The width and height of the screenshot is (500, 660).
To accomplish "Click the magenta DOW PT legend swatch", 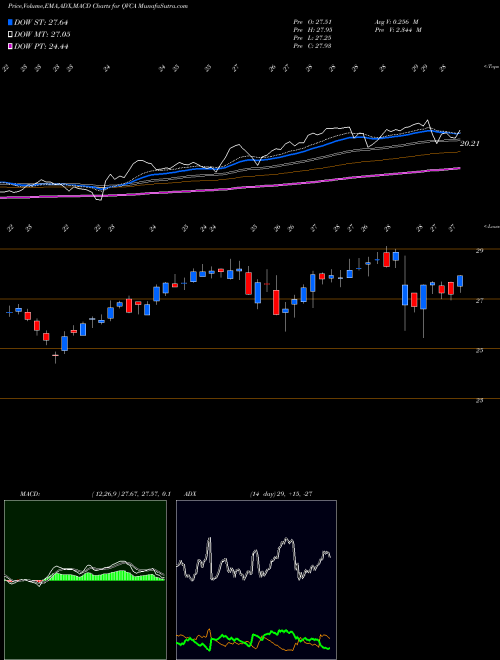I will [10, 46].
